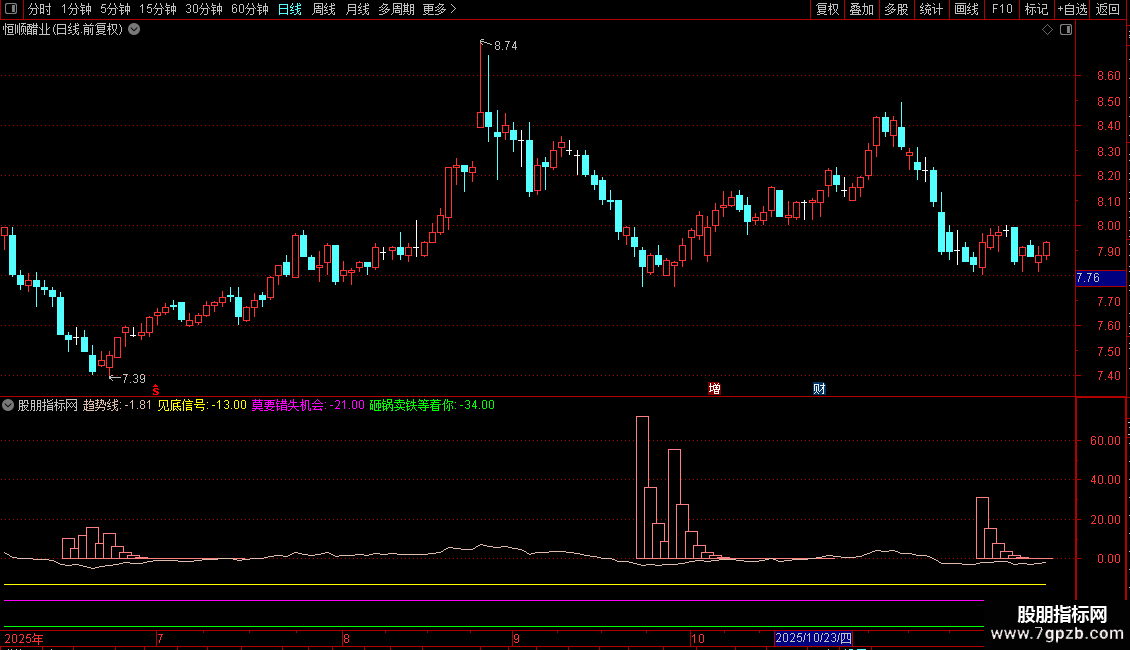This screenshot has width=1130, height=650.
Task: Click the 2025/10/23 date label on timeline
Action: (814, 638)
